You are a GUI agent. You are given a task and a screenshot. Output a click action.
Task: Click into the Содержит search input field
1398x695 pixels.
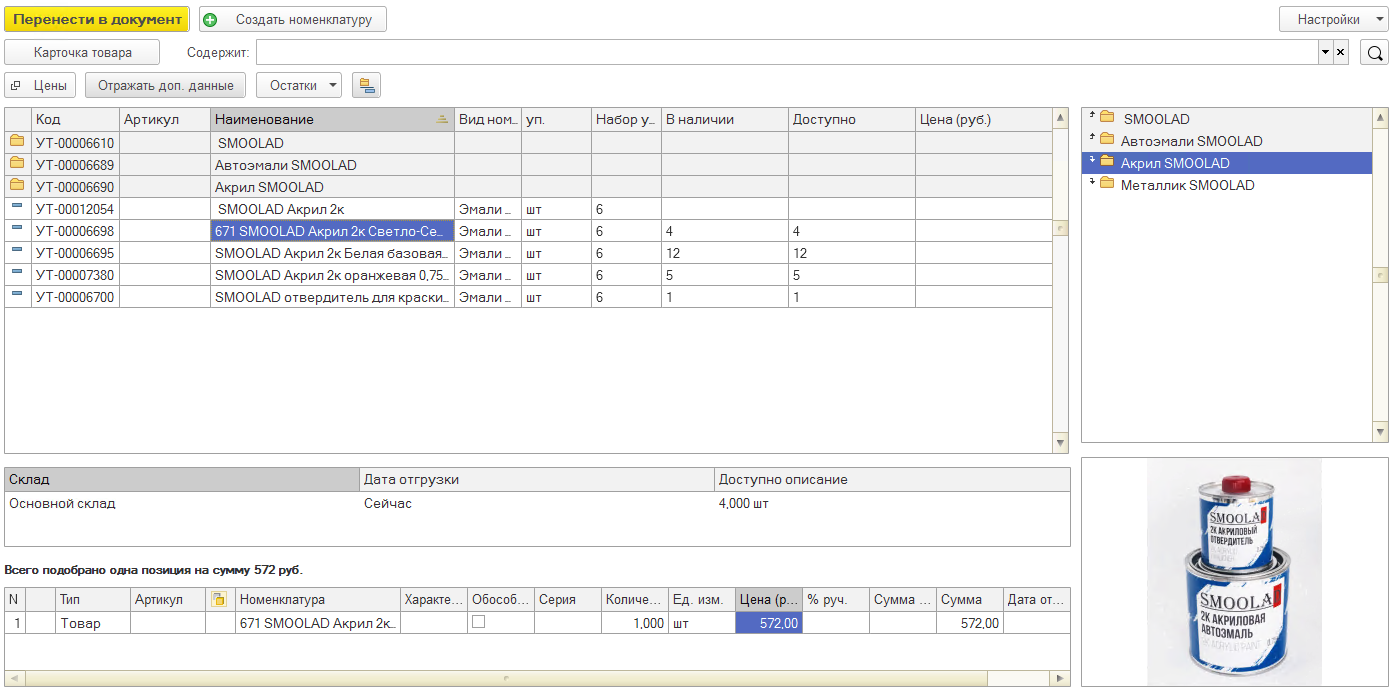click(787, 53)
